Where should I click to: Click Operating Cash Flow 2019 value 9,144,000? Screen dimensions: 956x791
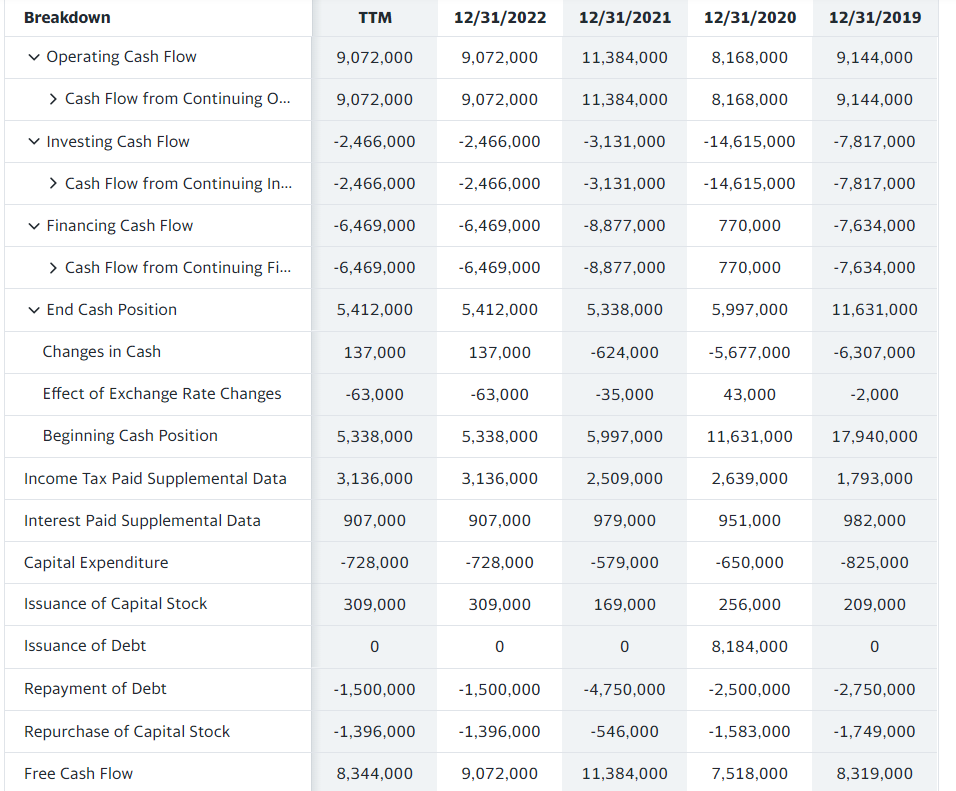(x=875, y=58)
